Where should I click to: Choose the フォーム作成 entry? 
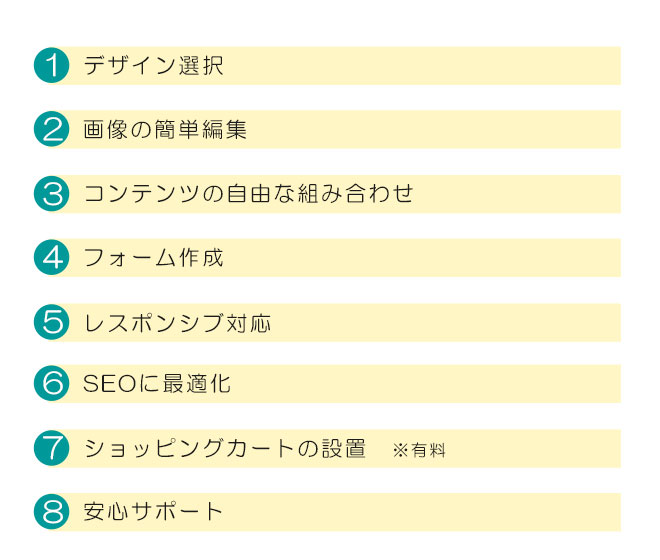pos(153,257)
